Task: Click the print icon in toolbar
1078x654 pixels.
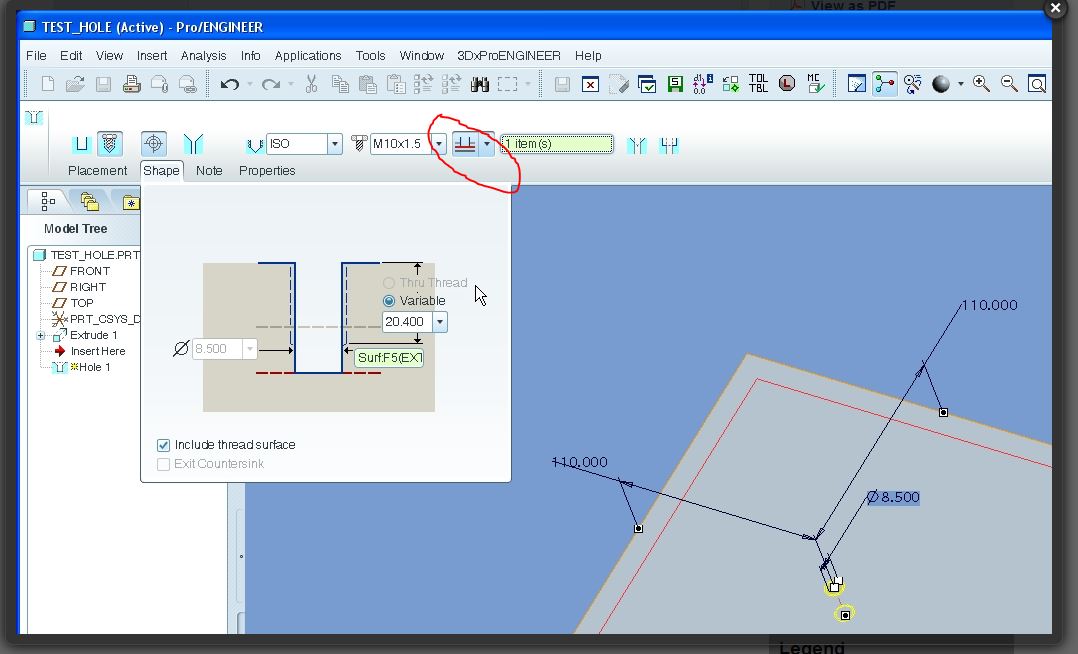Action: pyautogui.click(x=131, y=85)
